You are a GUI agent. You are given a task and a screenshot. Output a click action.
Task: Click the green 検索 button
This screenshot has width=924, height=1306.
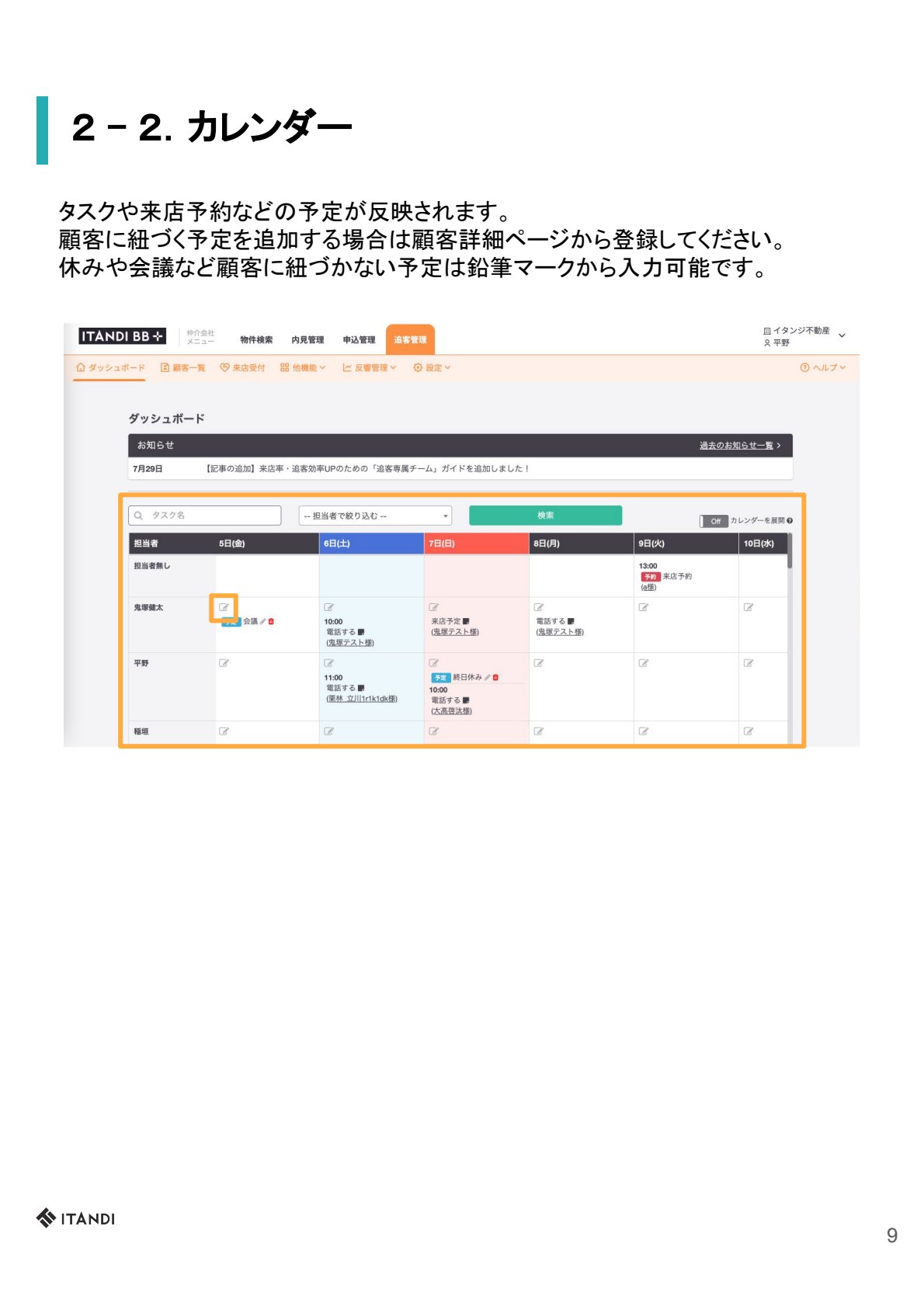click(545, 516)
